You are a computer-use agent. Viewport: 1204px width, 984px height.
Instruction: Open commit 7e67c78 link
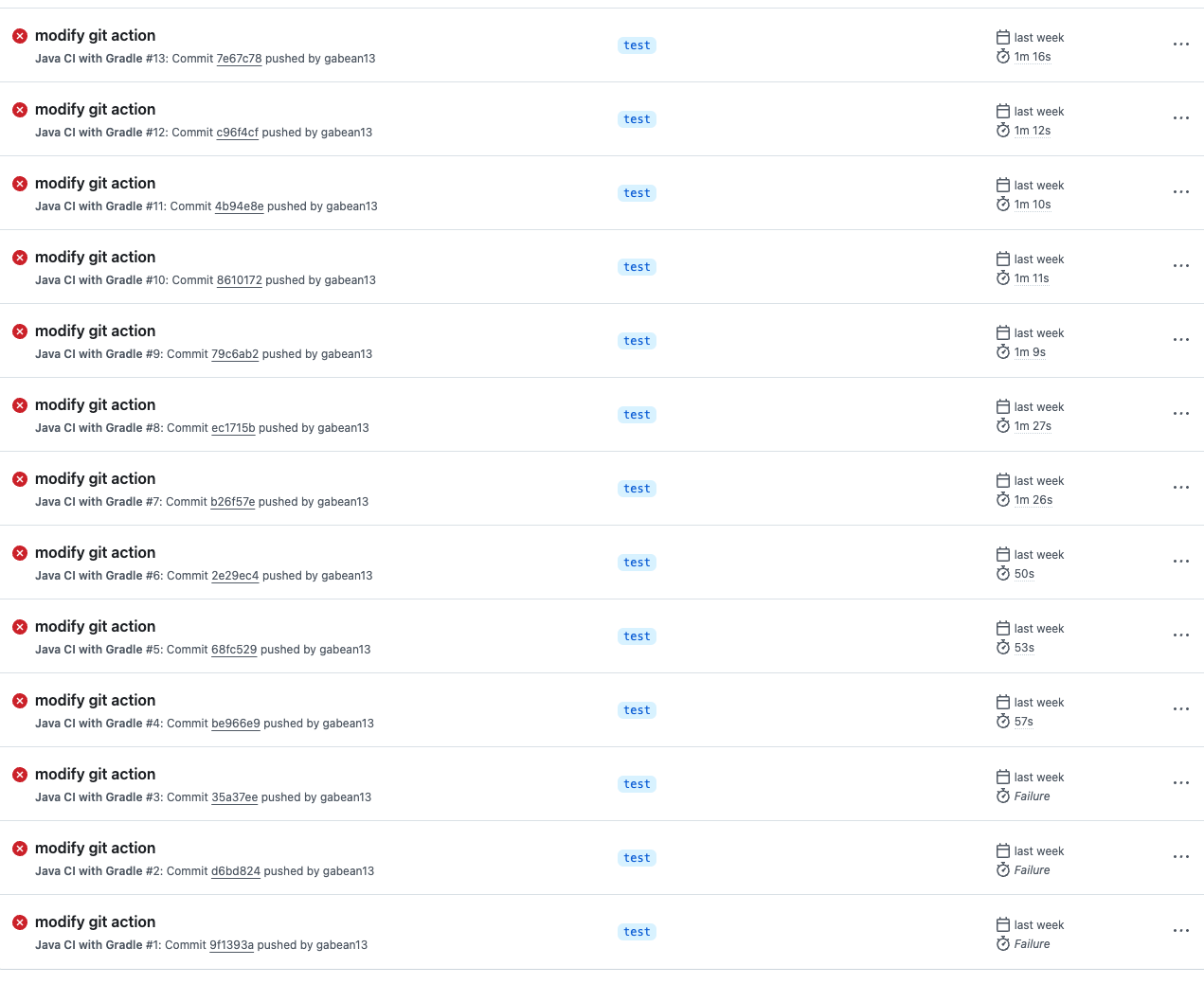(239, 59)
